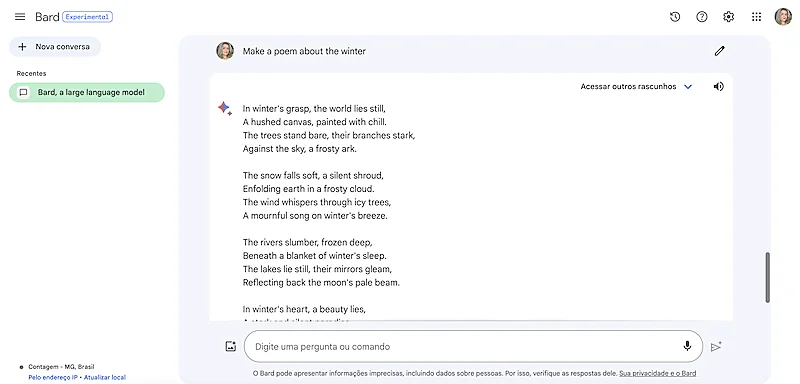The image size is (800, 384).
Task: Click the line Reflecting back the moon's pale beam
Action: click(321, 282)
